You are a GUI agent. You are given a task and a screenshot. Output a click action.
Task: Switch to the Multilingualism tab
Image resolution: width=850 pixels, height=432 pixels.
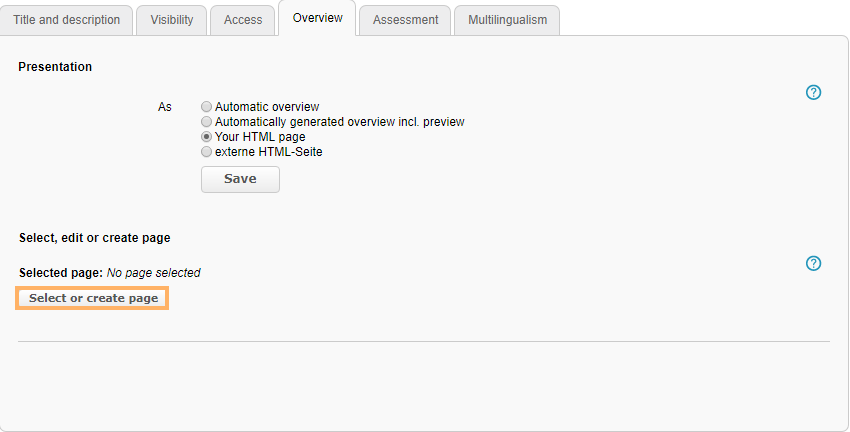(507, 20)
